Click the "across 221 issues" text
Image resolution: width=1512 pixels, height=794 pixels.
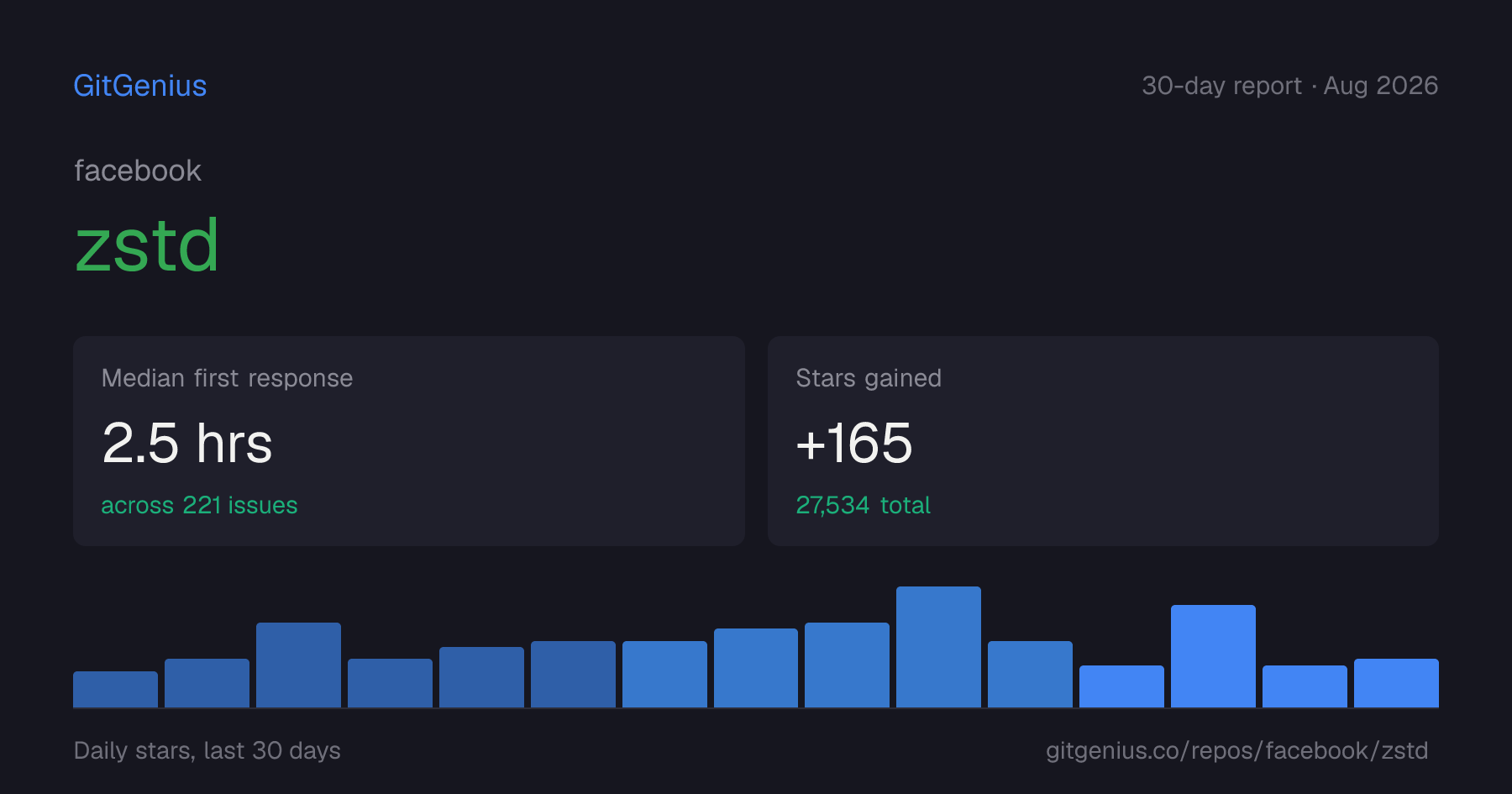click(x=199, y=505)
